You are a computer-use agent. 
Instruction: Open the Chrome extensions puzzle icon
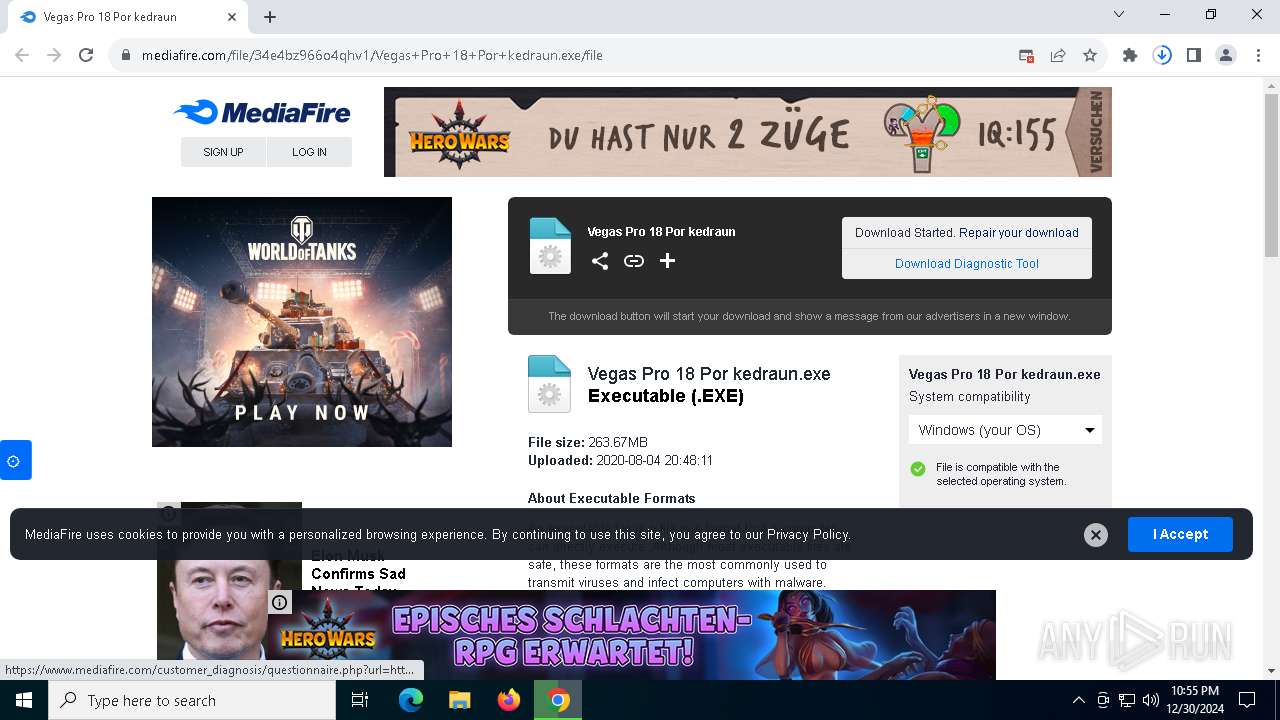point(1130,55)
